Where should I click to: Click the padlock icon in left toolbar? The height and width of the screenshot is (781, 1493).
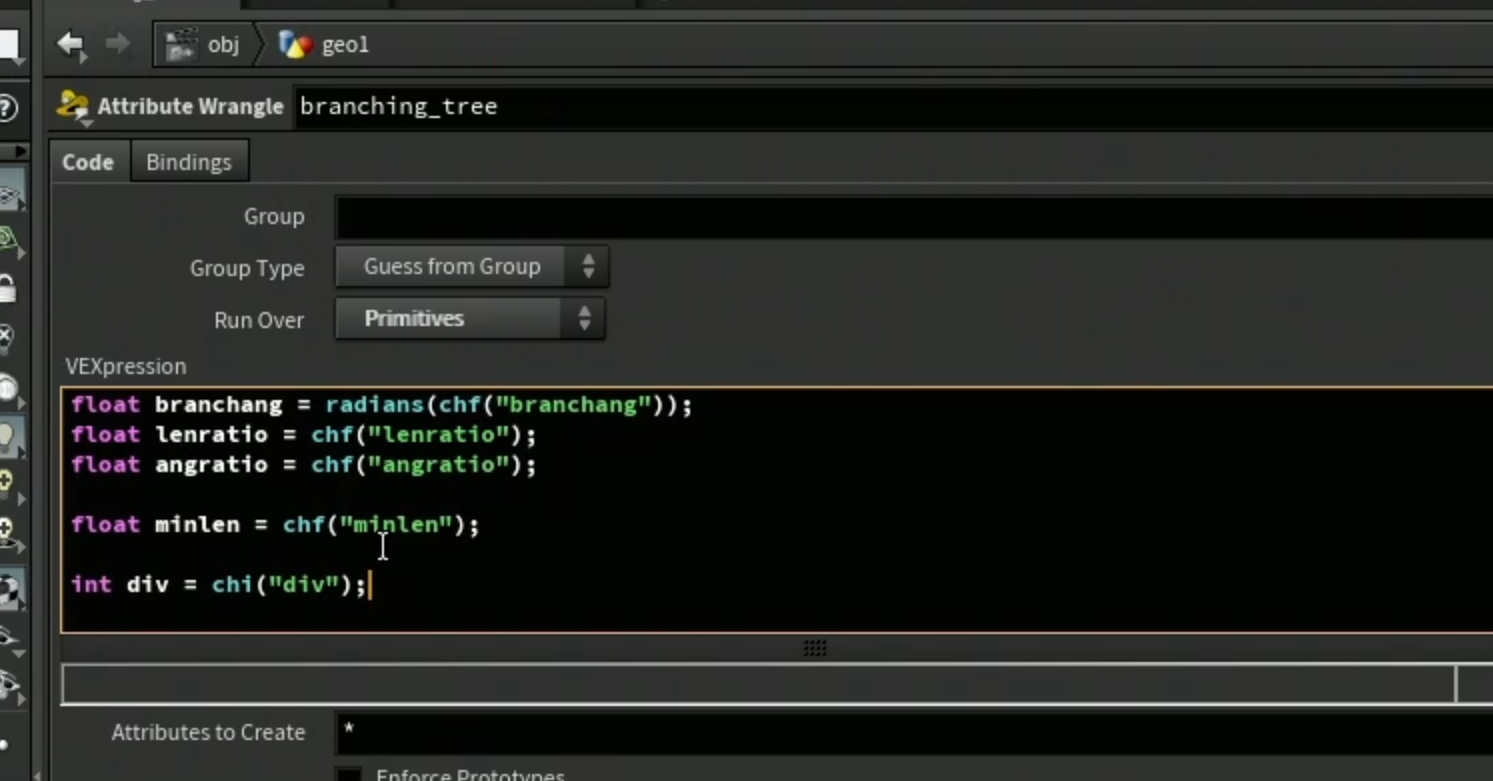(x=8, y=288)
